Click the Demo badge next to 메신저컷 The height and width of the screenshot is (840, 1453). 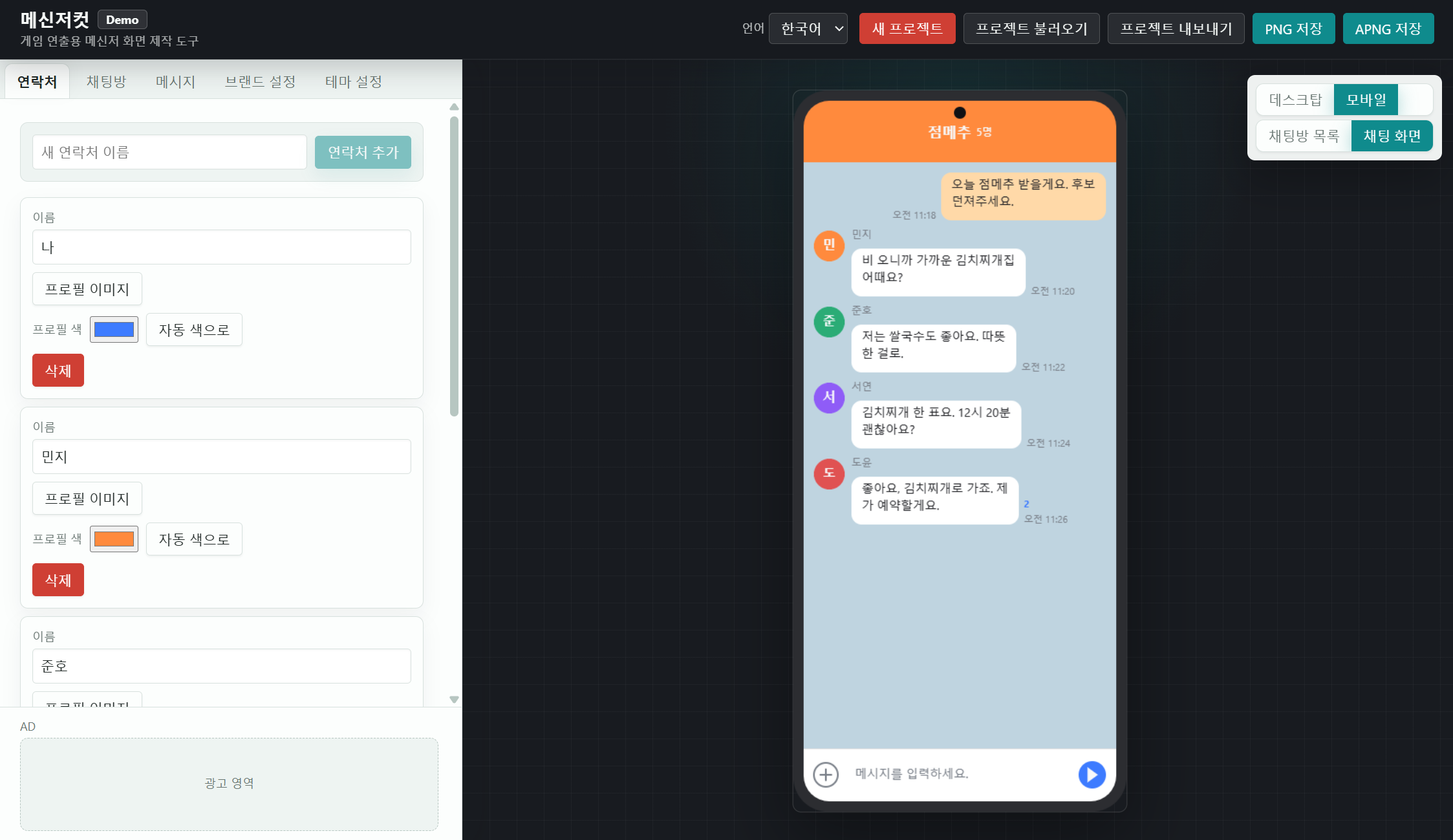(122, 20)
